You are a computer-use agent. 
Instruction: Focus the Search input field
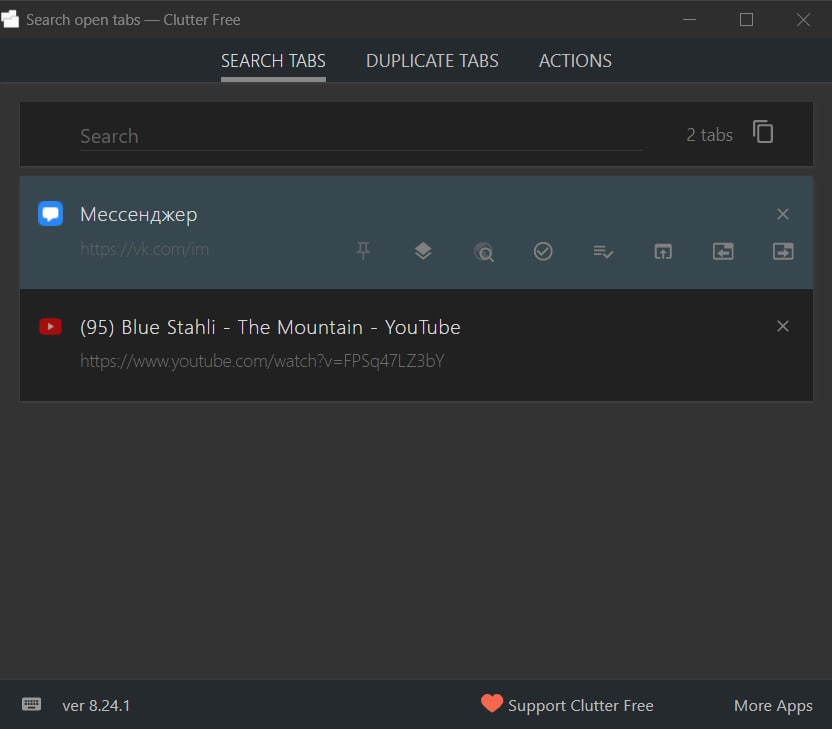361,136
